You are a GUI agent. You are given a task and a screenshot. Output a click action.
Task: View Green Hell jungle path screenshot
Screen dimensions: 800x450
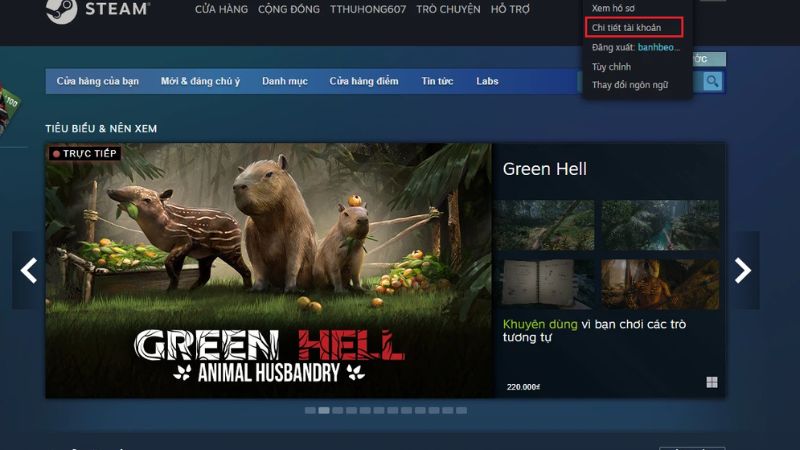(x=543, y=225)
